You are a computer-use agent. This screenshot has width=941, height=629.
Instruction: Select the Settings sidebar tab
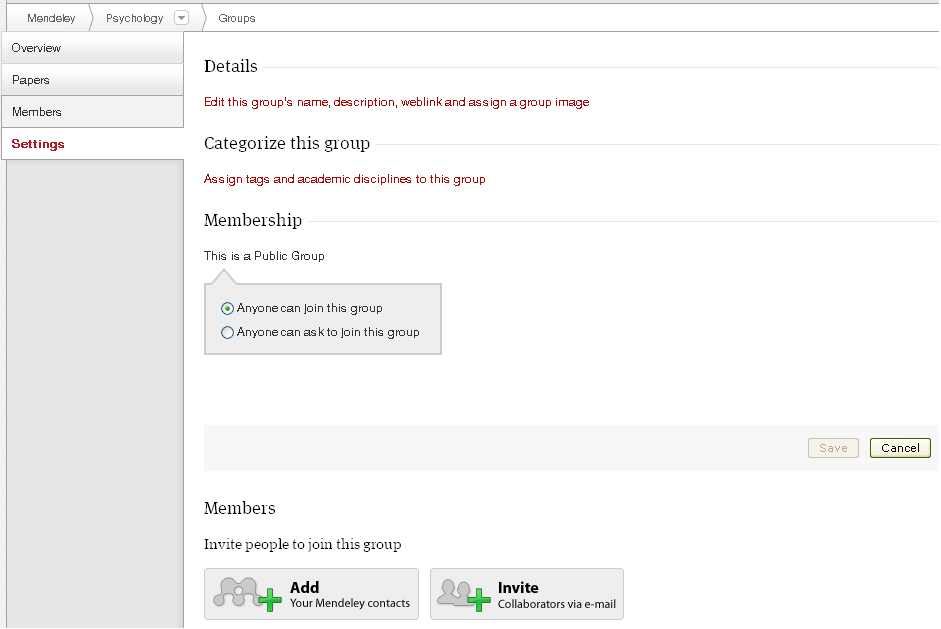pyautogui.click(x=92, y=144)
